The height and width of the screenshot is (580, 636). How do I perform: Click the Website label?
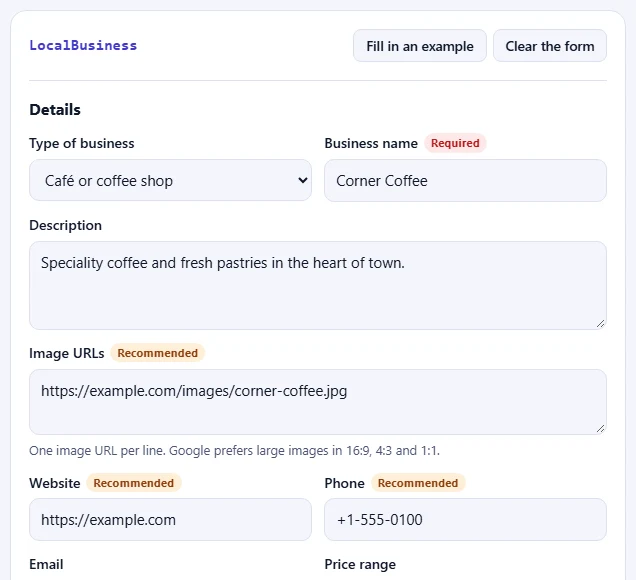click(x=55, y=483)
